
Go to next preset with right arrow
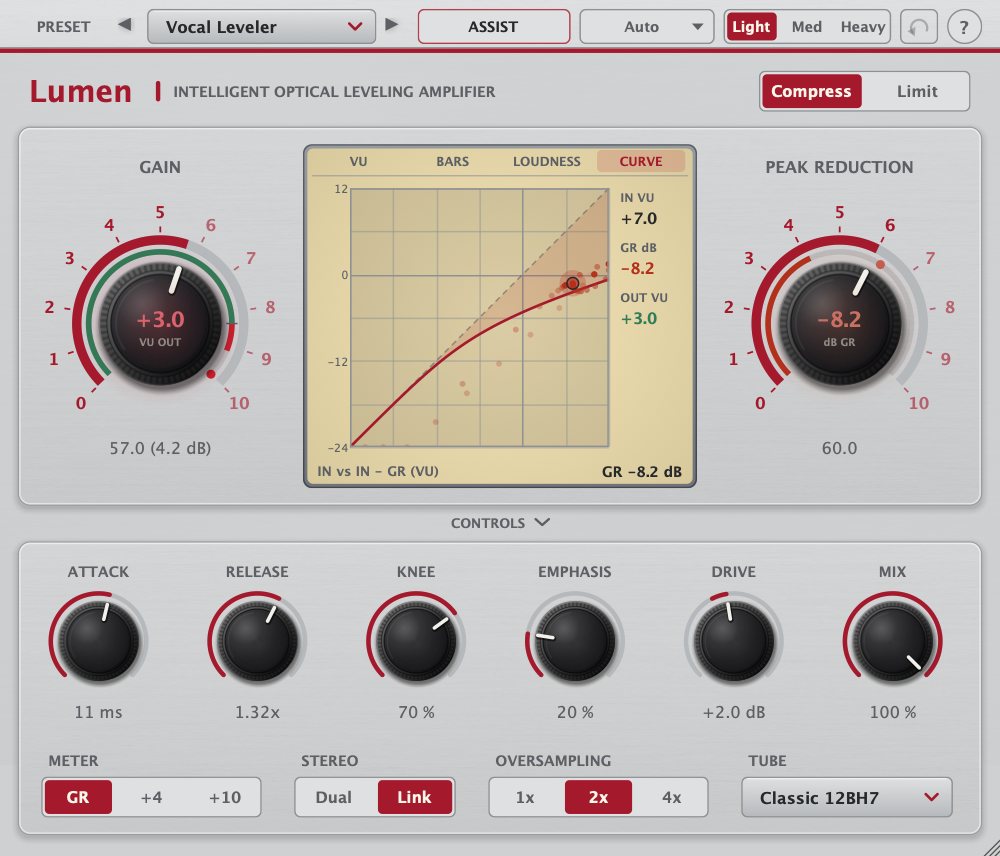click(x=392, y=26)
